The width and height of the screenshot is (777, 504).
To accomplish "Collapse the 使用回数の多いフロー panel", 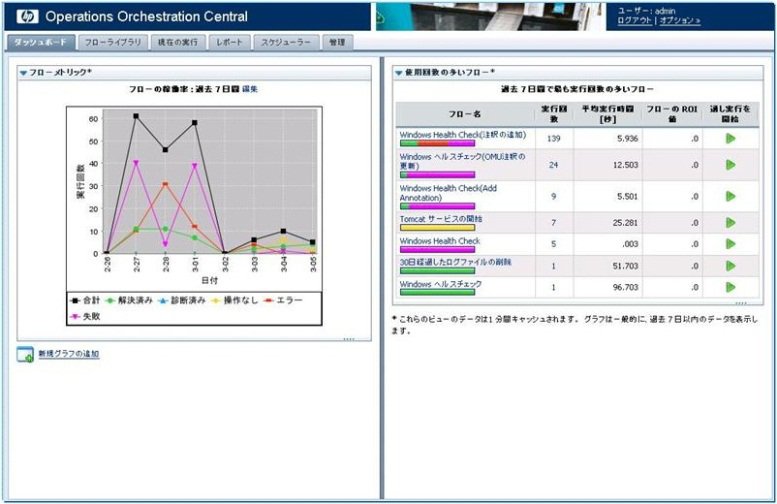I will coord(398,73).
